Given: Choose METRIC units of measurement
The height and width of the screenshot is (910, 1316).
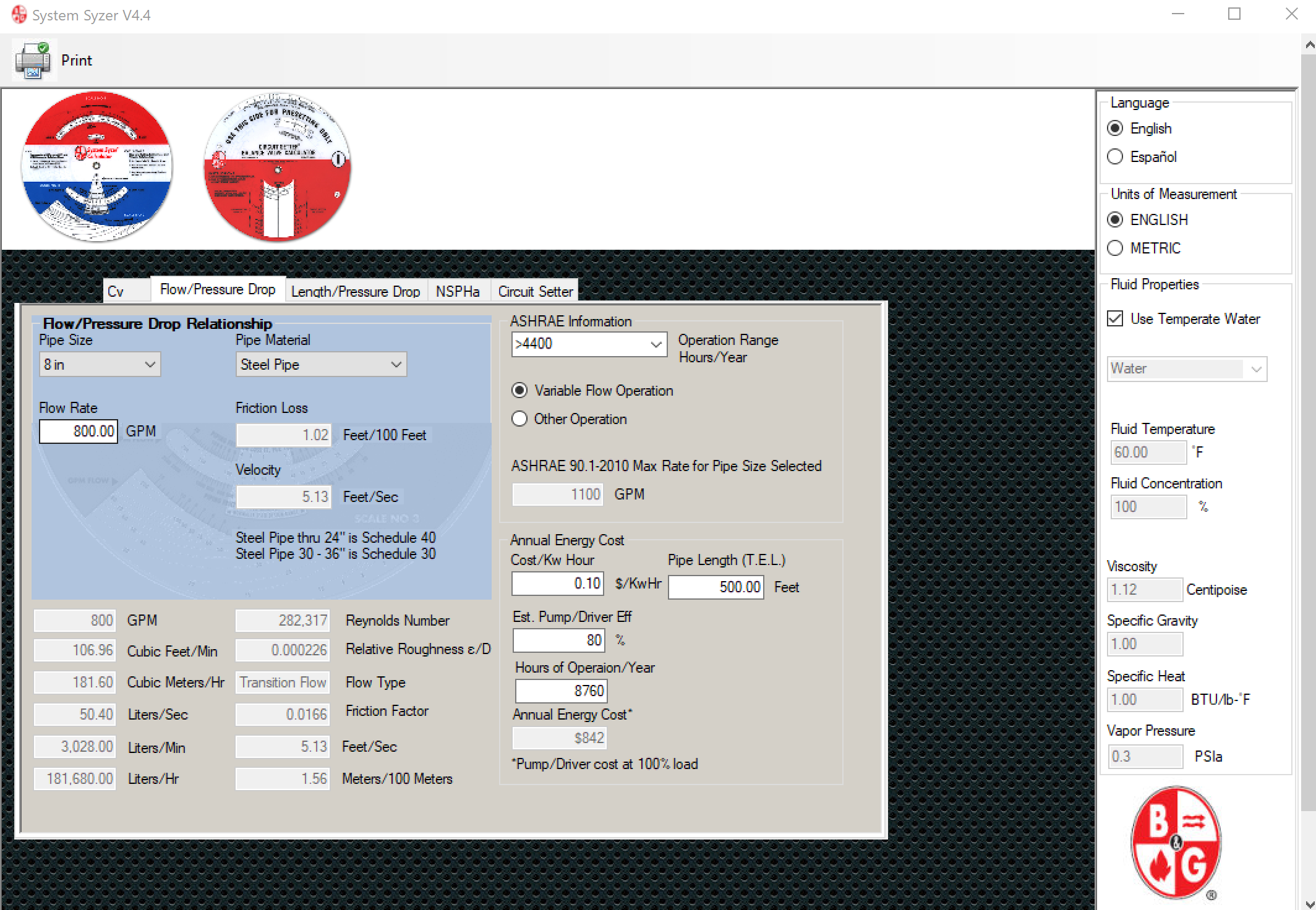Looking at the screenshot, I should (x=1115, y=248).
